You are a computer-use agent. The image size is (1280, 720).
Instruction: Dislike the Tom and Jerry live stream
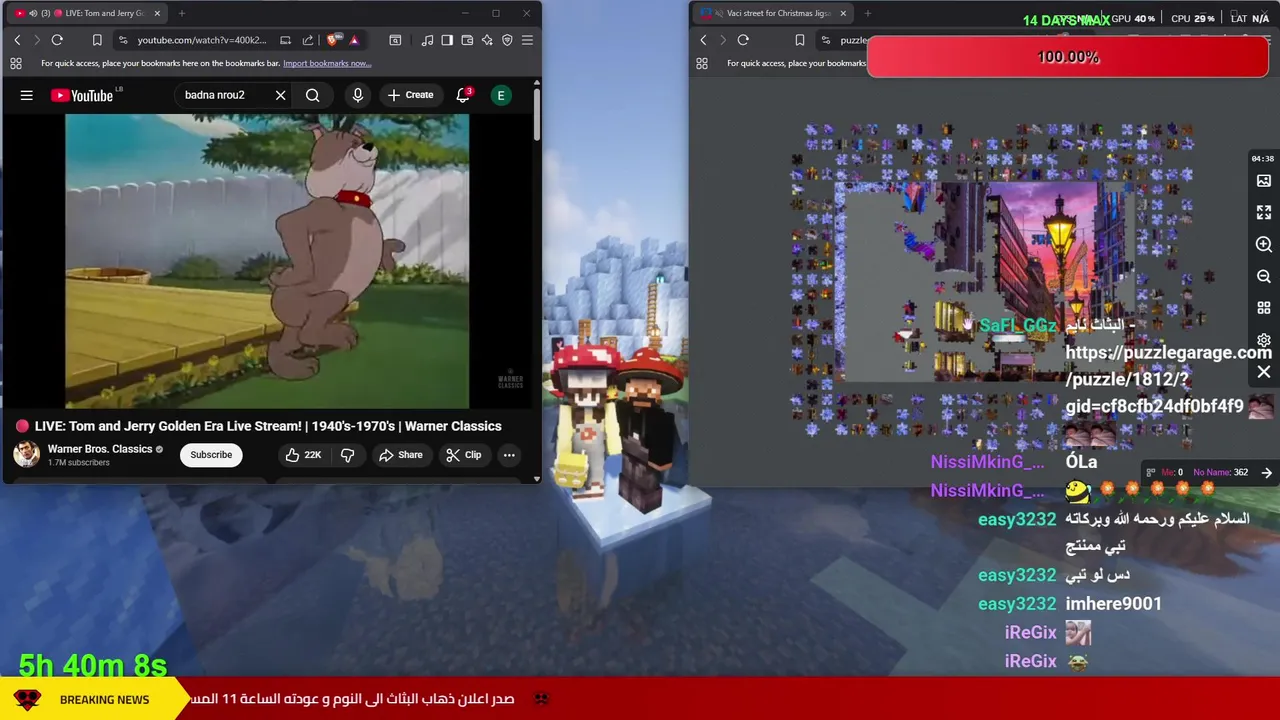pyautogui.click(x=348, y=455)
